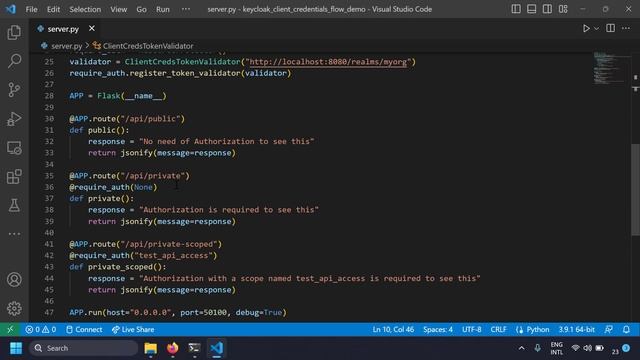Open the Accounts menu icon

tap(14, 280)
